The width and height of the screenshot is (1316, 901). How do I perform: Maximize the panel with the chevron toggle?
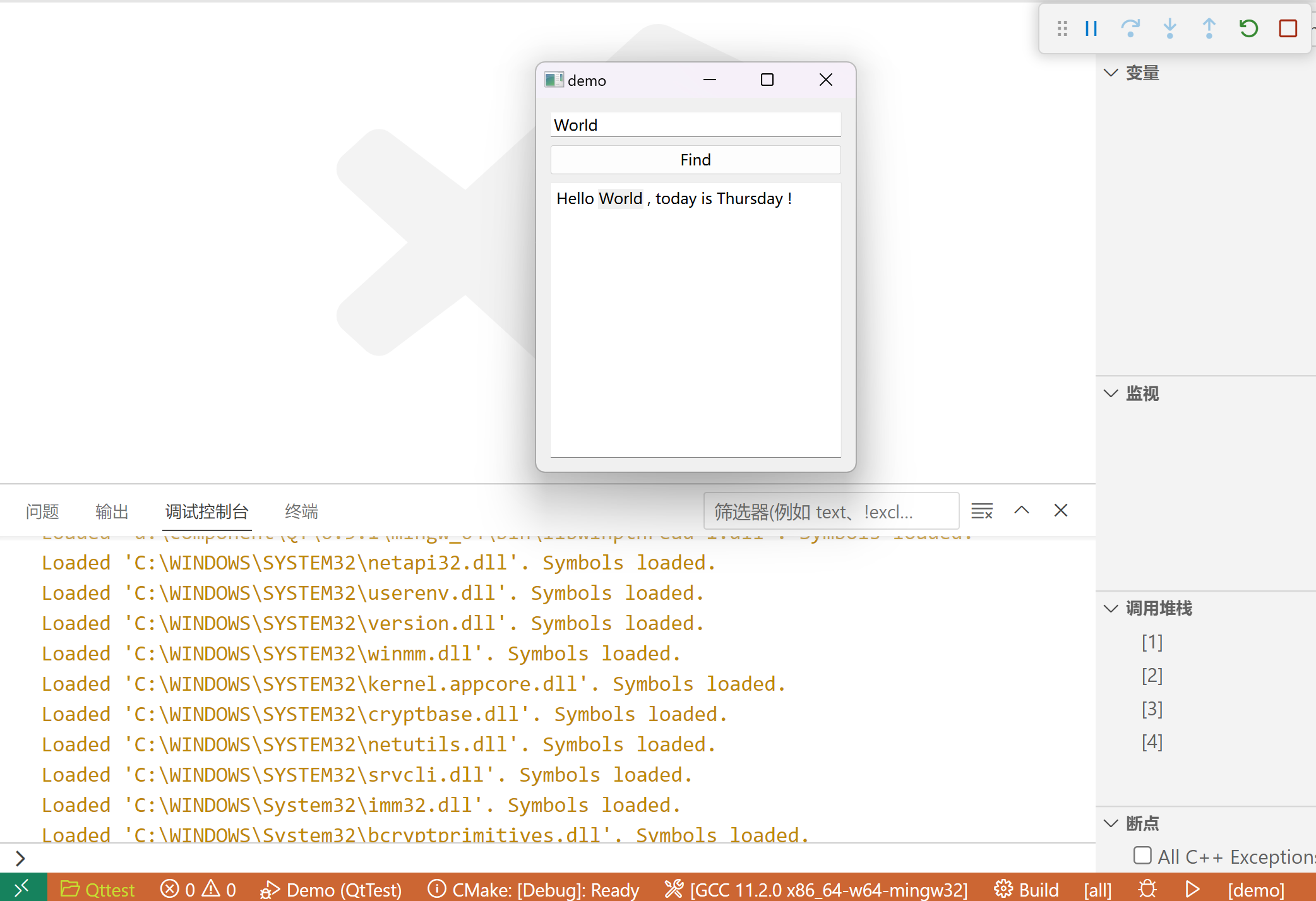point(1021,510)
